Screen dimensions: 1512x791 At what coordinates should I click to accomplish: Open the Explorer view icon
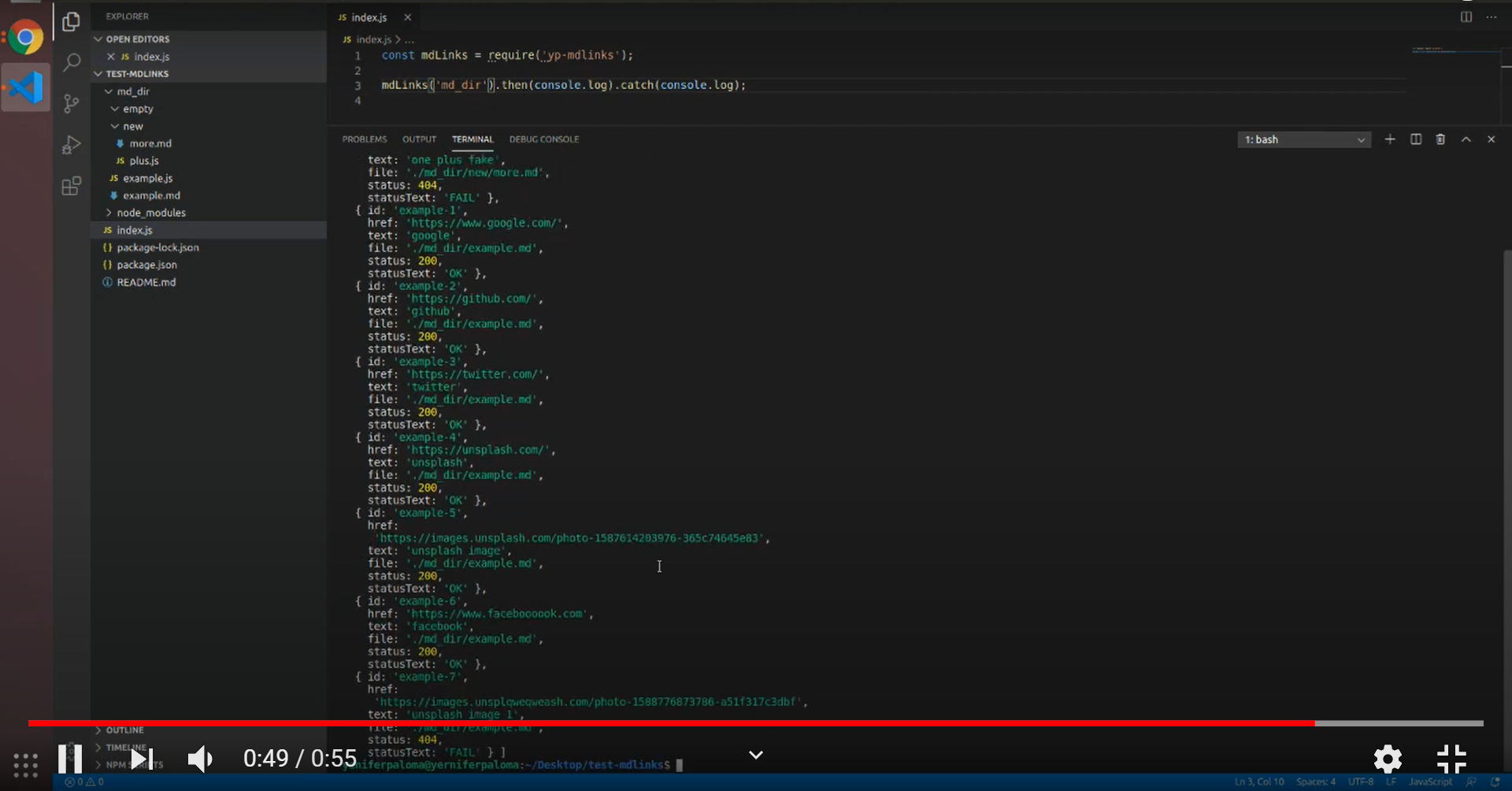tap(72, 22)
